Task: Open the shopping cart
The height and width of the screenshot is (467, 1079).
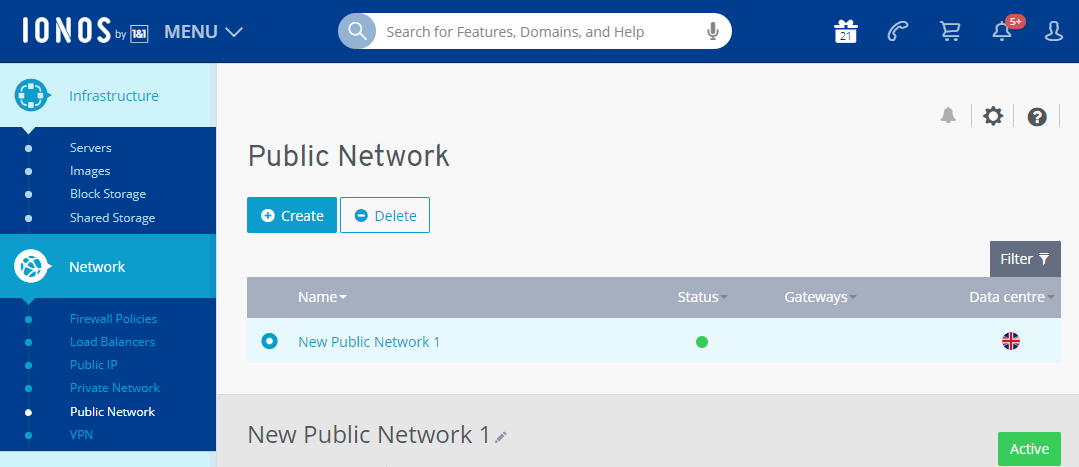Action: [950, 32]
